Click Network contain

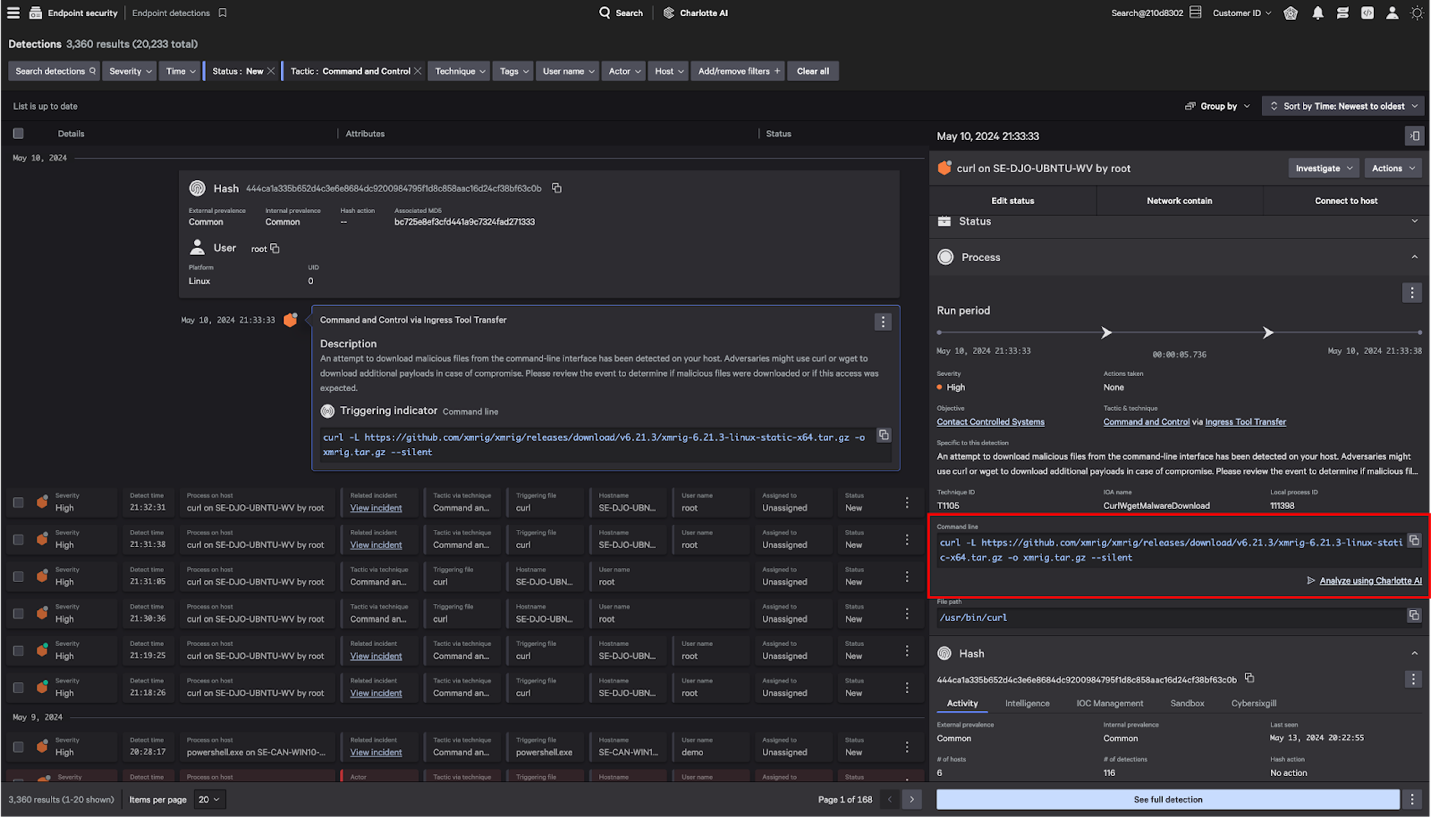coord(1180,200)
